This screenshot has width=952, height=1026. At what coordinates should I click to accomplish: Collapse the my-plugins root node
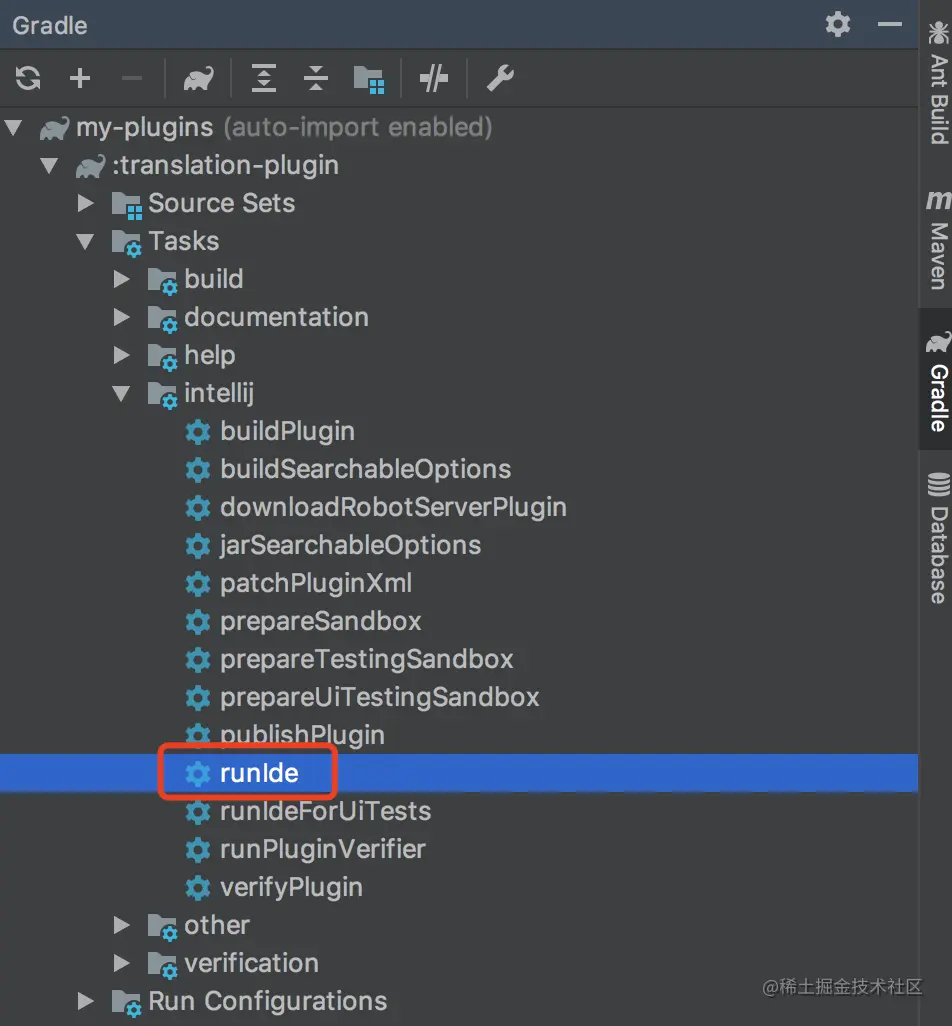14,127
